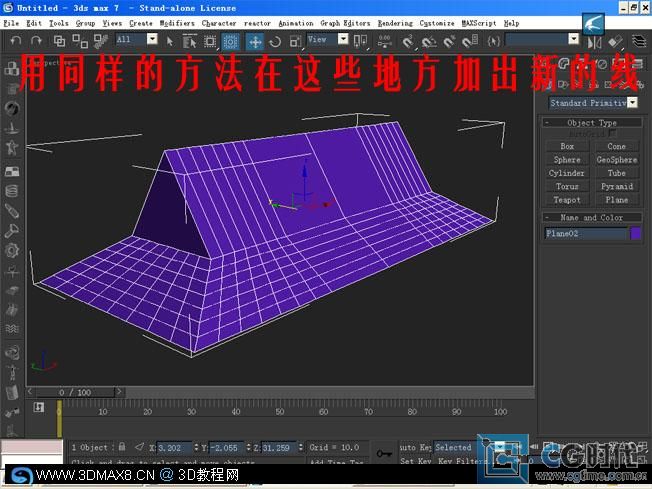Click the Named Selection Sets icon

(x=494, y=41)
